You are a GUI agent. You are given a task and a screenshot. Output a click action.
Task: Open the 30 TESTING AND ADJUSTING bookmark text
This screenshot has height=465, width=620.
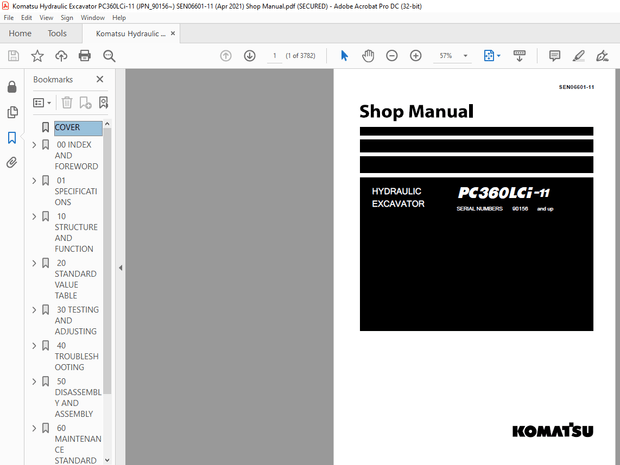pyautogui.click(x=77, y=321)
